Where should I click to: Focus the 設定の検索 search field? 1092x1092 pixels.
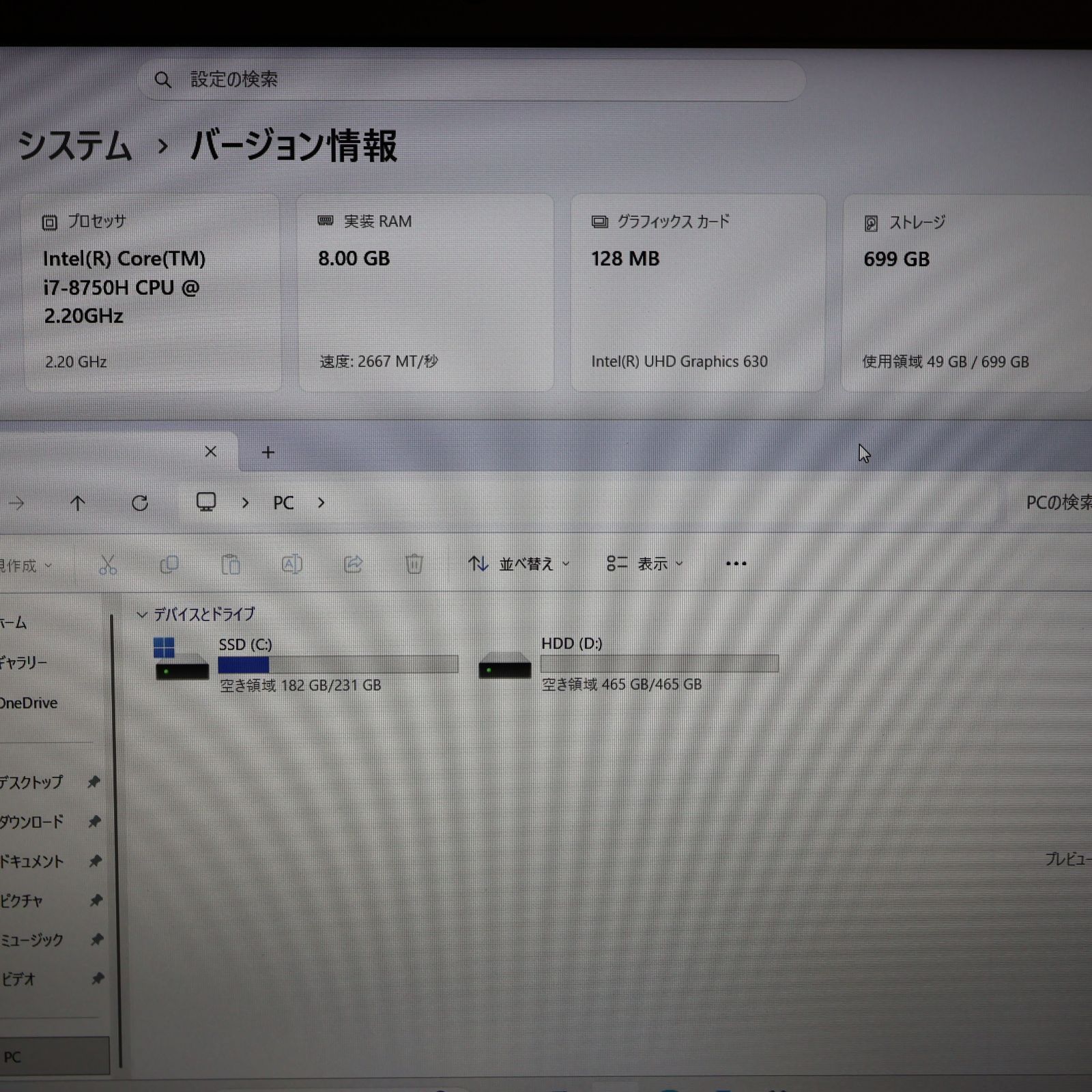pos(472,80)
